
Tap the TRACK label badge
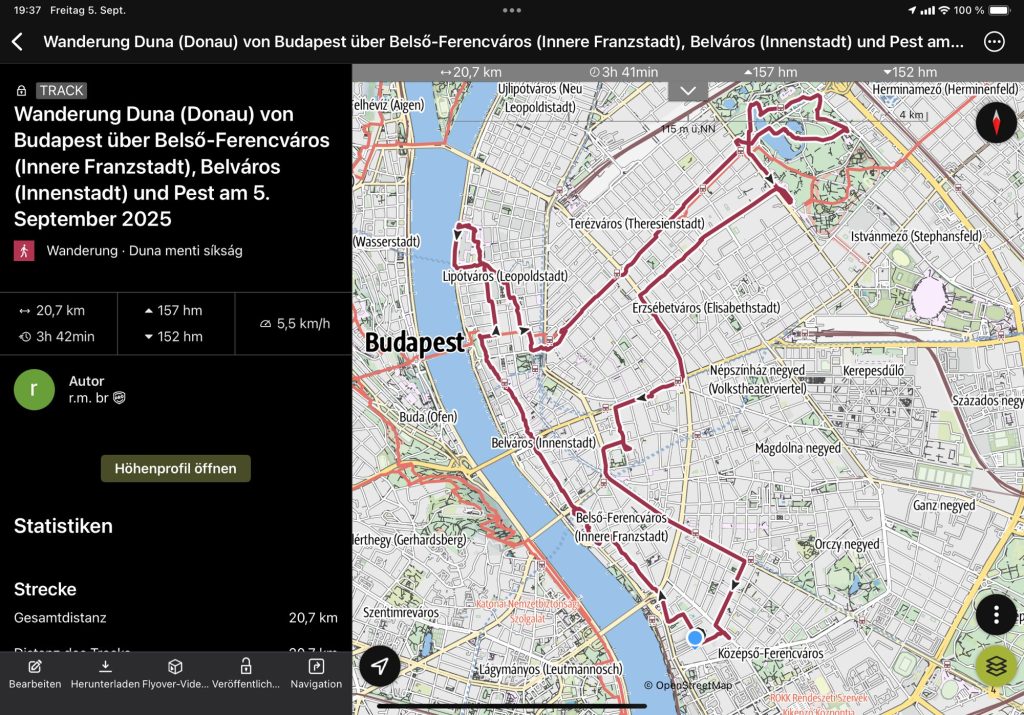pyautogui.click(x=61, y=90)
